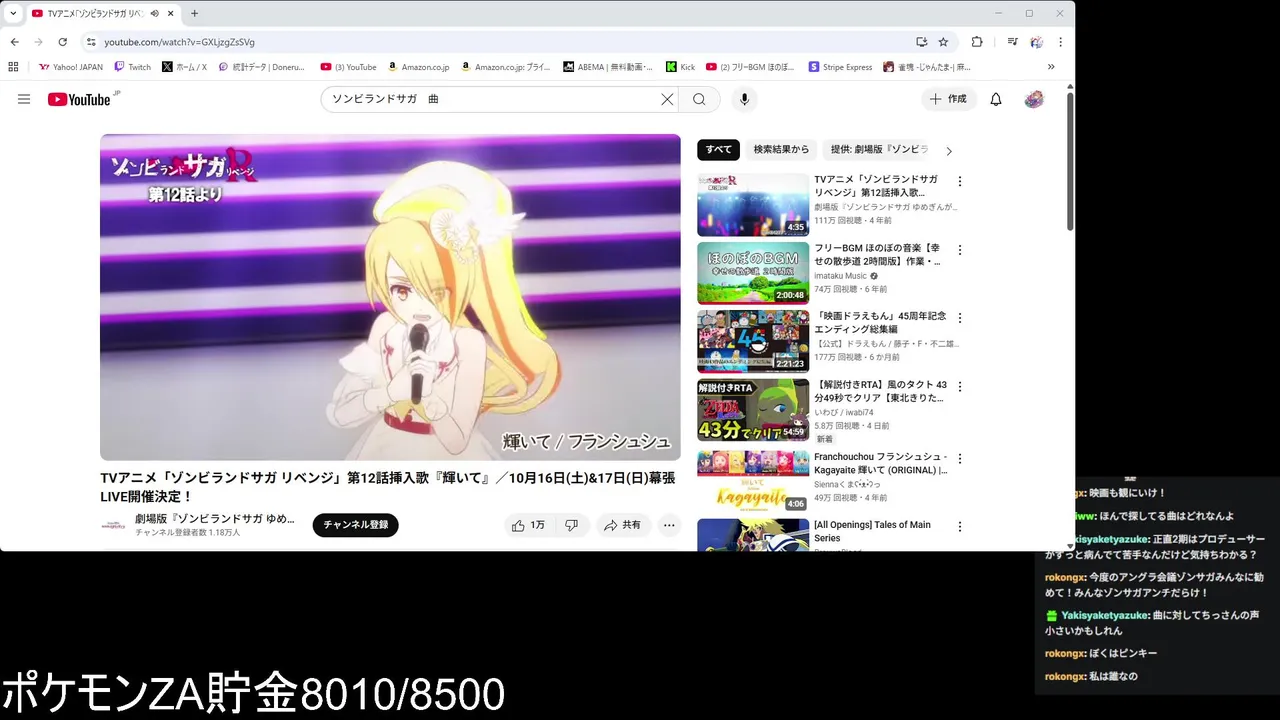Open ホーム / X bookmark
The width and height of the screenshot is (1280, 720).
point(184,67)
